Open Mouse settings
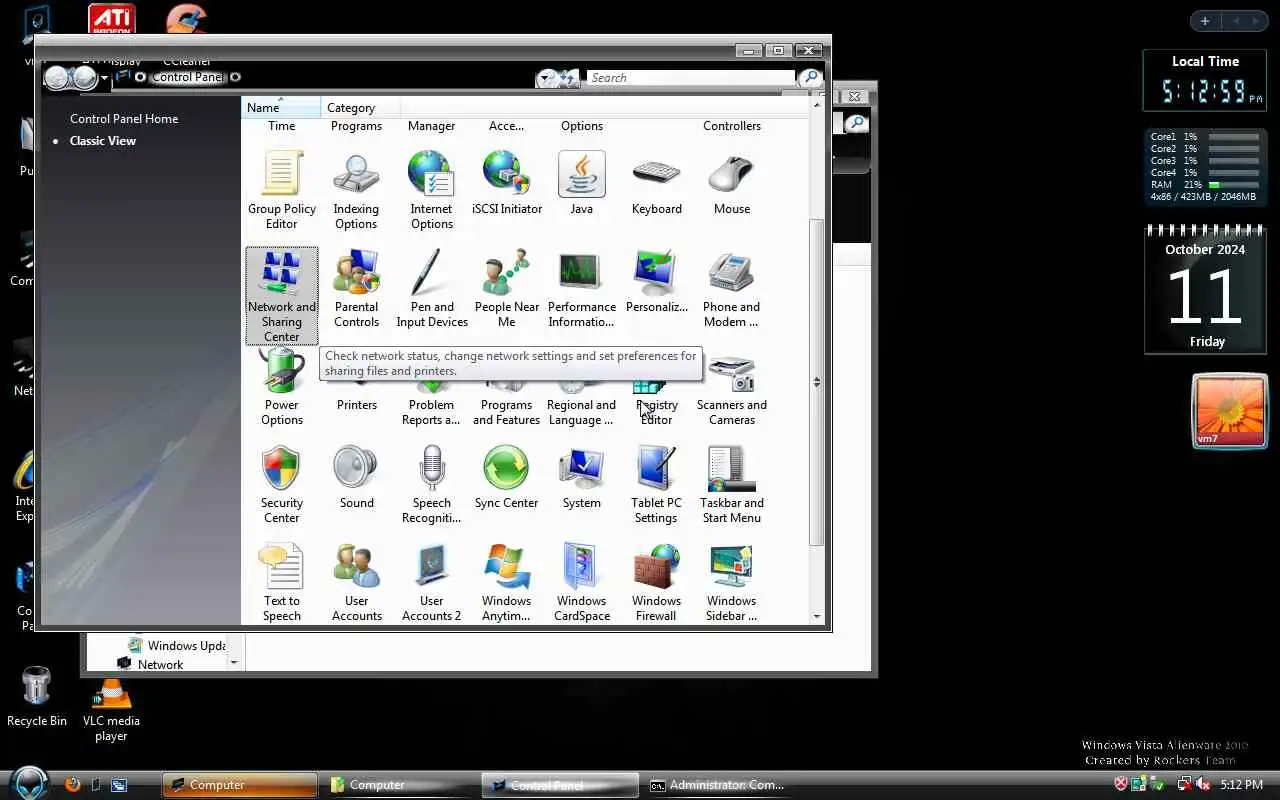 click(731, 184)
